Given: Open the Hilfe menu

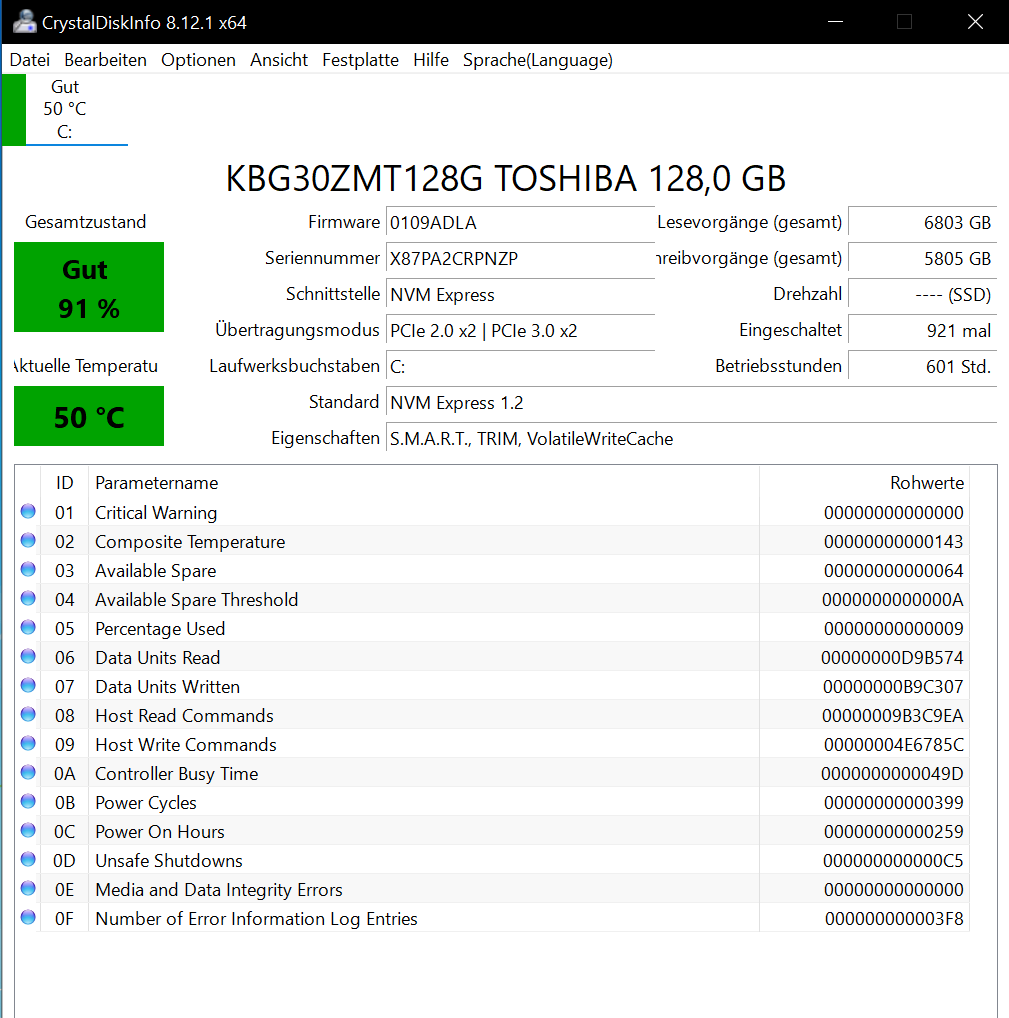Looking at the screenshot, I should tap(431, 60).
